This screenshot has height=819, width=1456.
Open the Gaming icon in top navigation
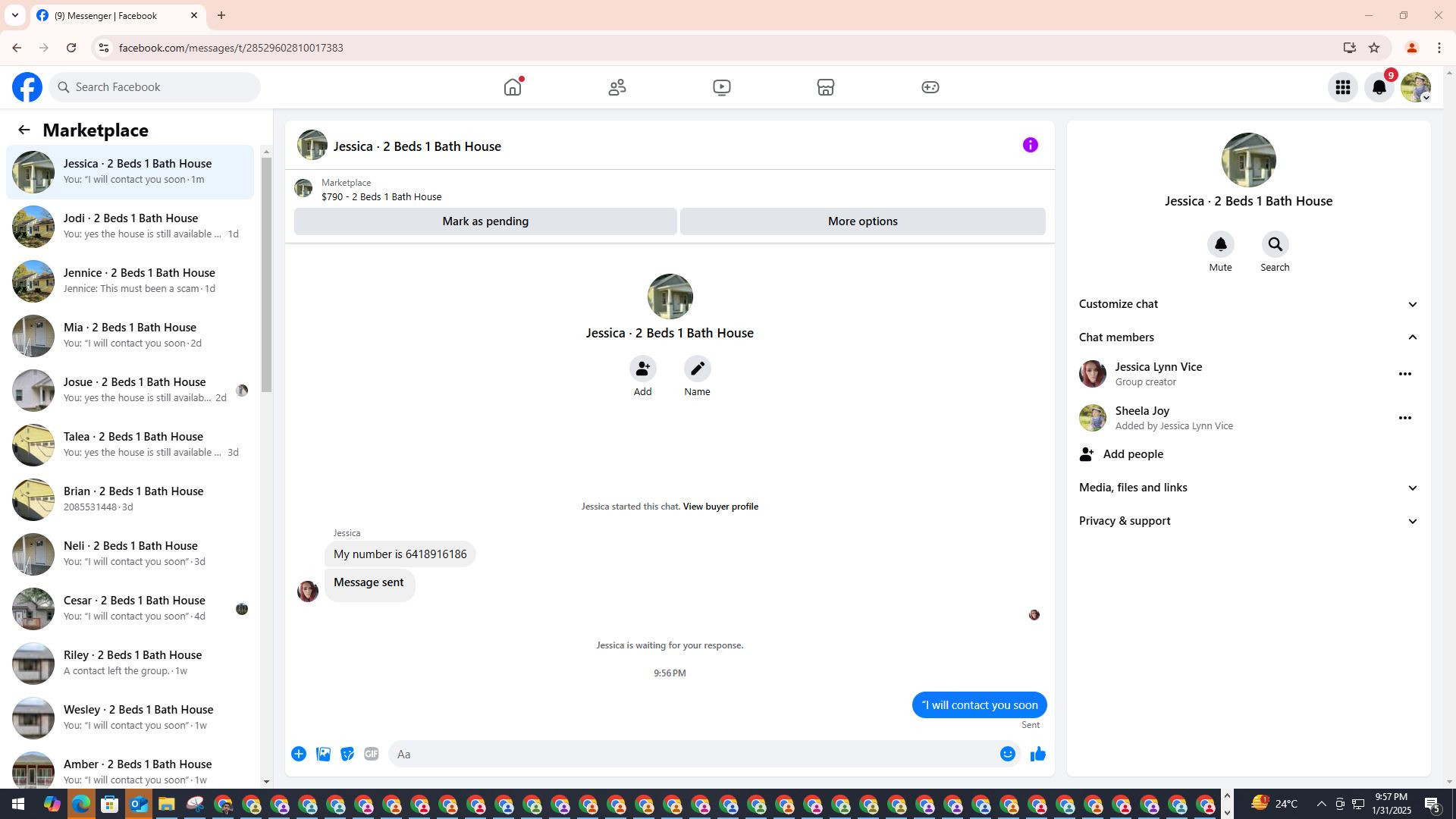click(930, 87)
